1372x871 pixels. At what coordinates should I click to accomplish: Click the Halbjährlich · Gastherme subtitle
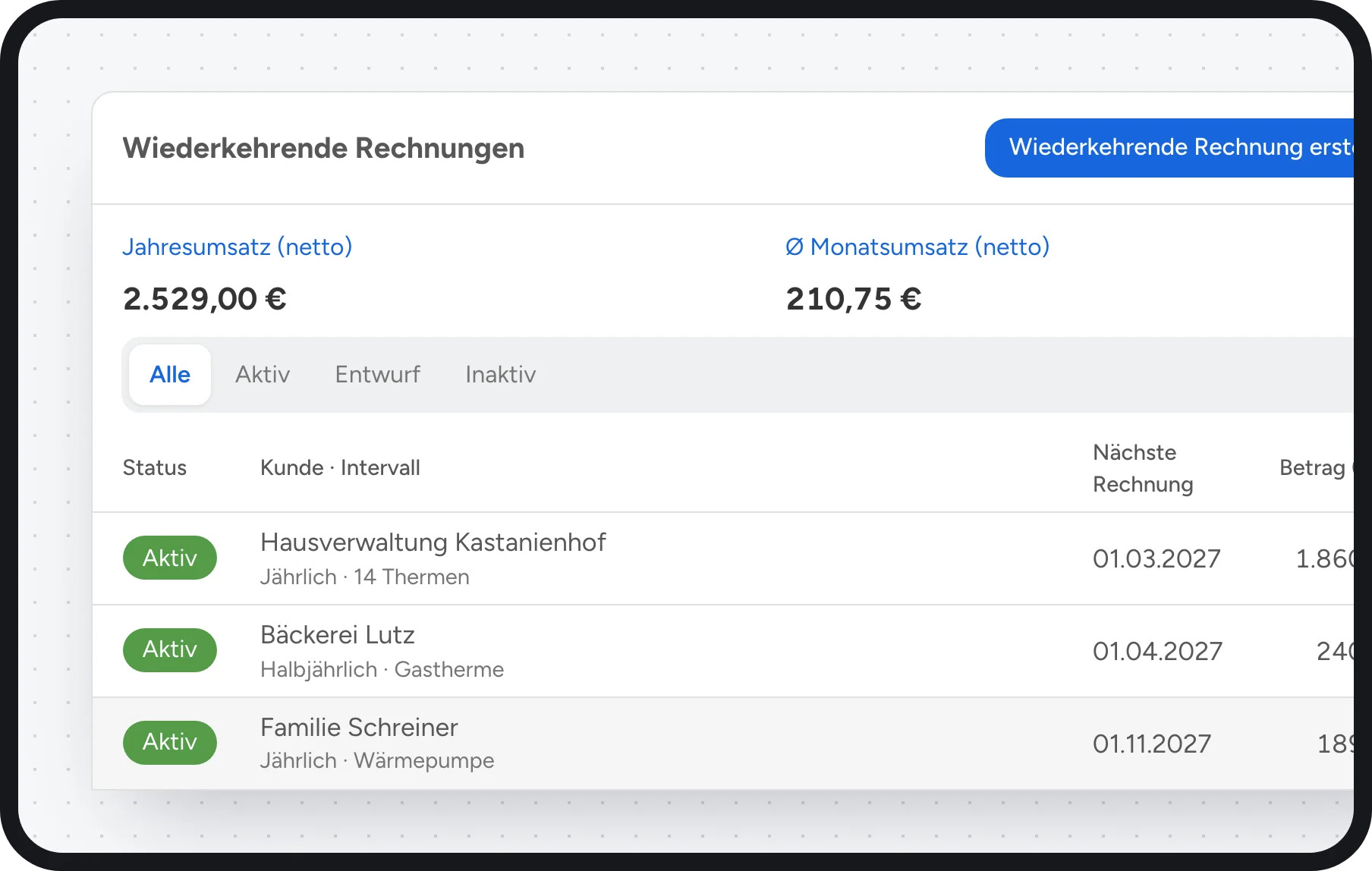pos(382,670)
